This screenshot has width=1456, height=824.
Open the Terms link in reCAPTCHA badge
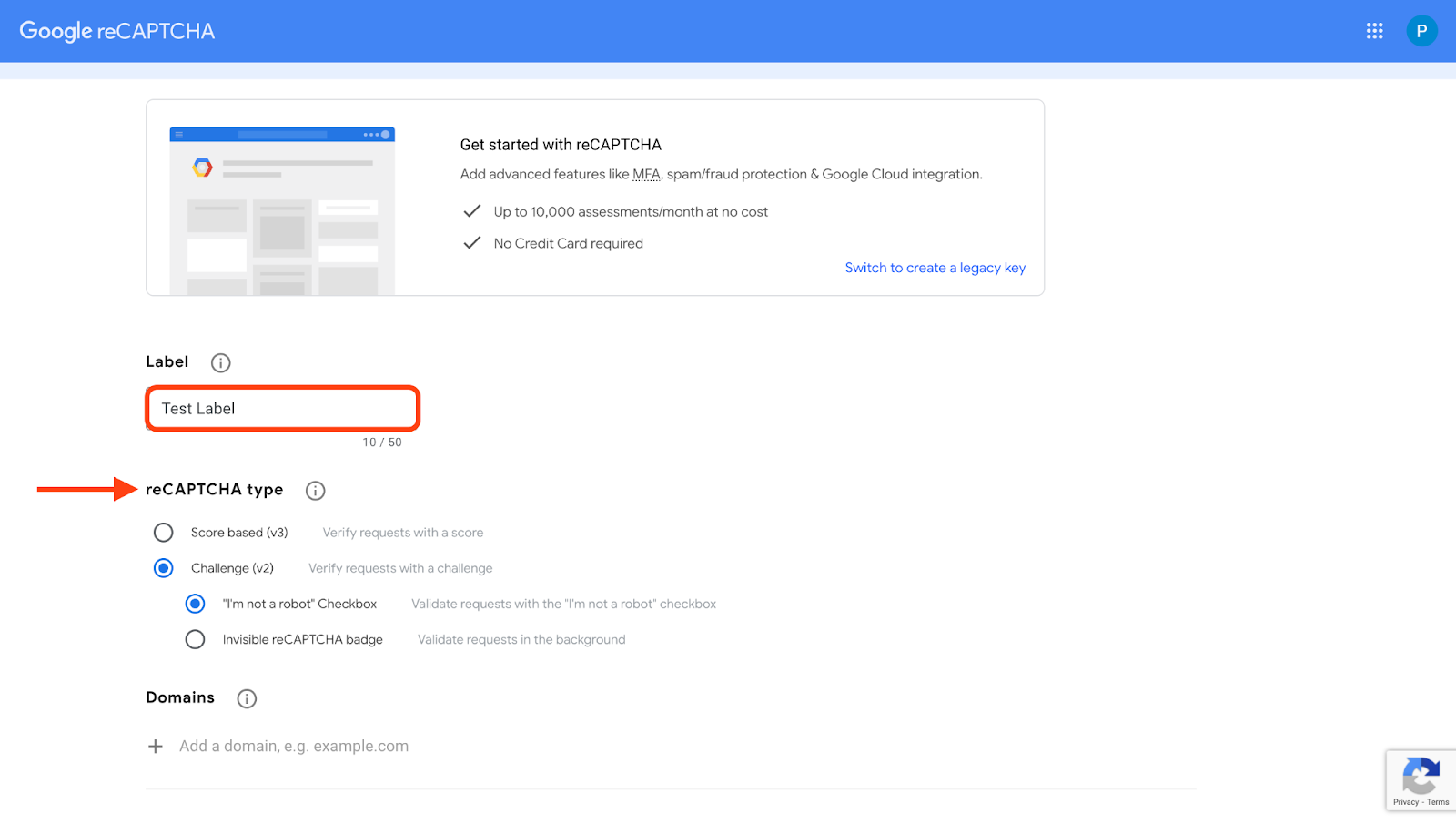1438,802
